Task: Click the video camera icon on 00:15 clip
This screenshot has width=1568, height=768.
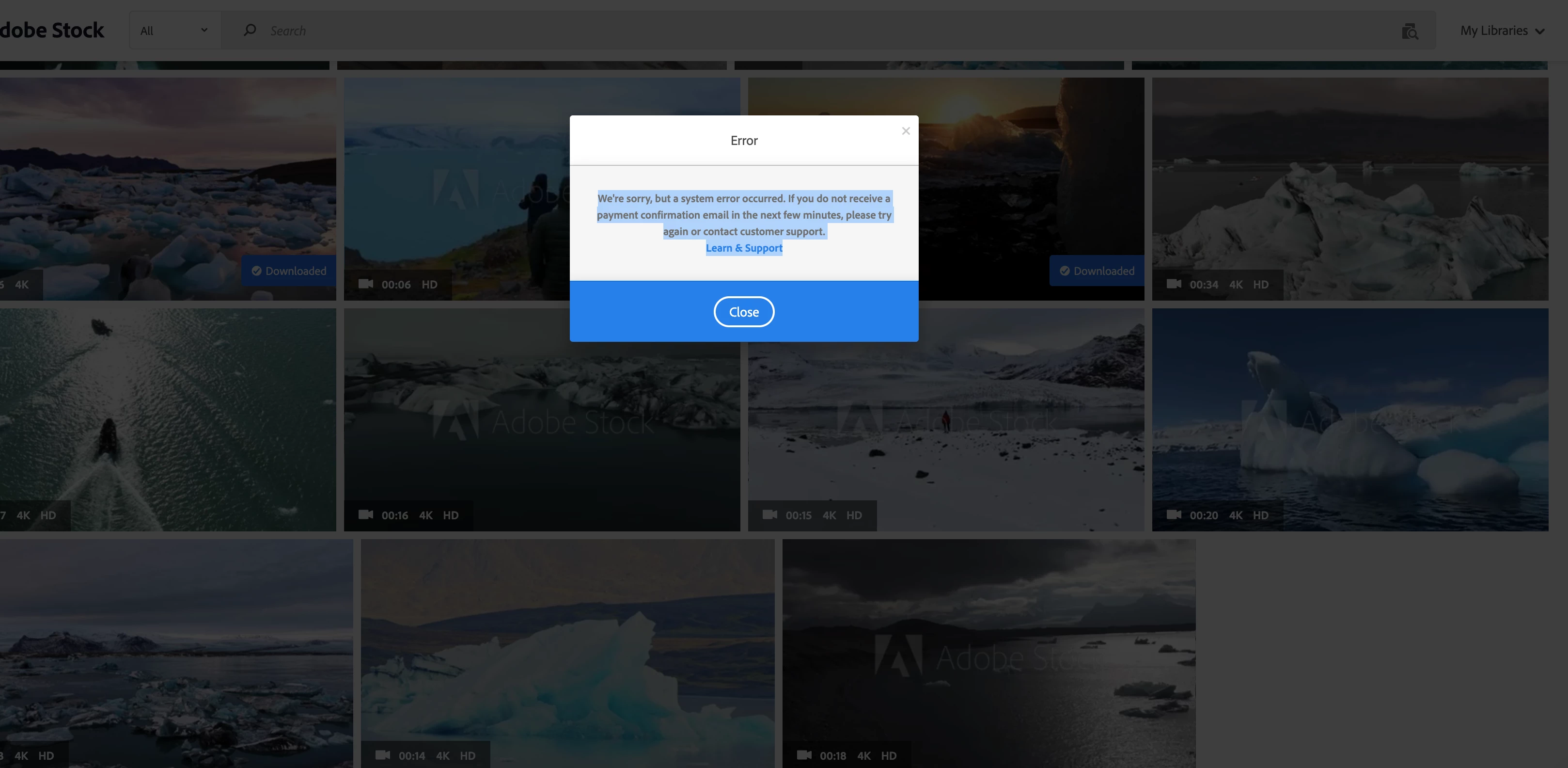Action: click(x=769, y=514)
